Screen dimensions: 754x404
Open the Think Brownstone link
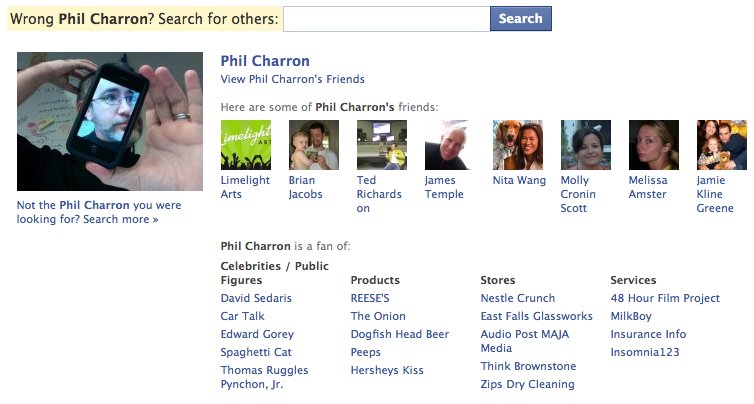528,366
